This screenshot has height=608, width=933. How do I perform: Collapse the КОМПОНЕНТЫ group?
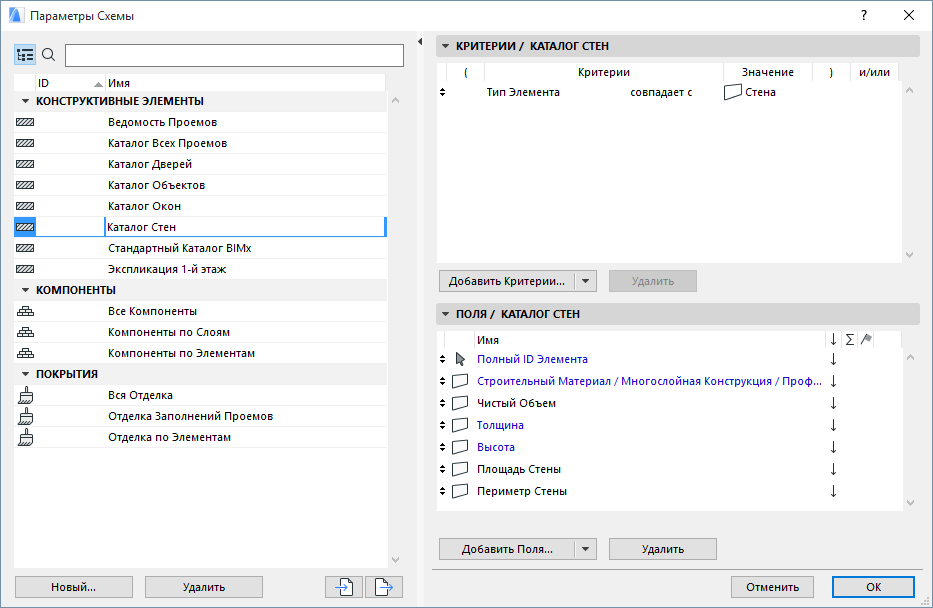pos(25,290)
